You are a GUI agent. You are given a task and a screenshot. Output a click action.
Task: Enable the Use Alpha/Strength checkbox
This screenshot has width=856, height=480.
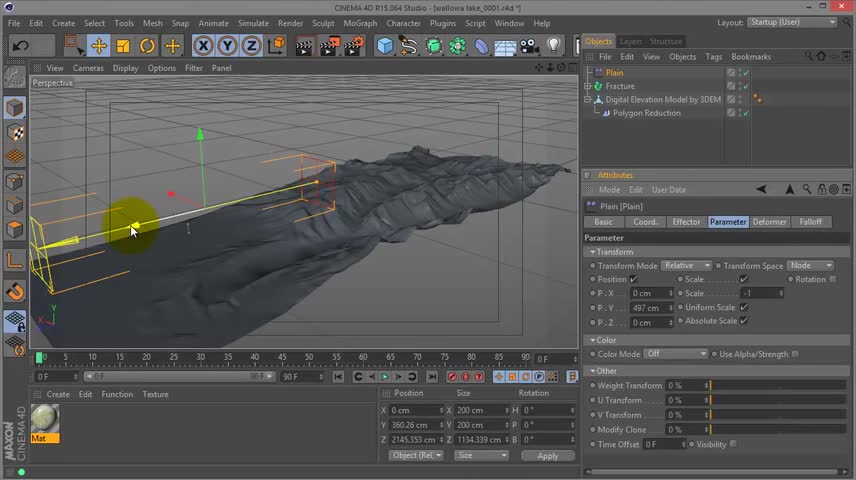[795, 354]
